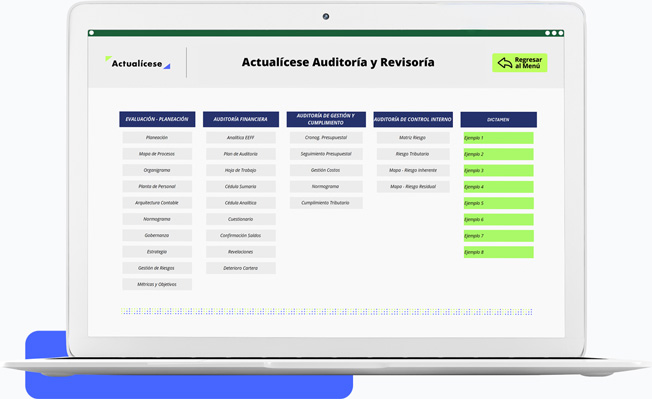Click the Dictamen column header
Screen dimensions: 652x399
click(x=499, y=120)
